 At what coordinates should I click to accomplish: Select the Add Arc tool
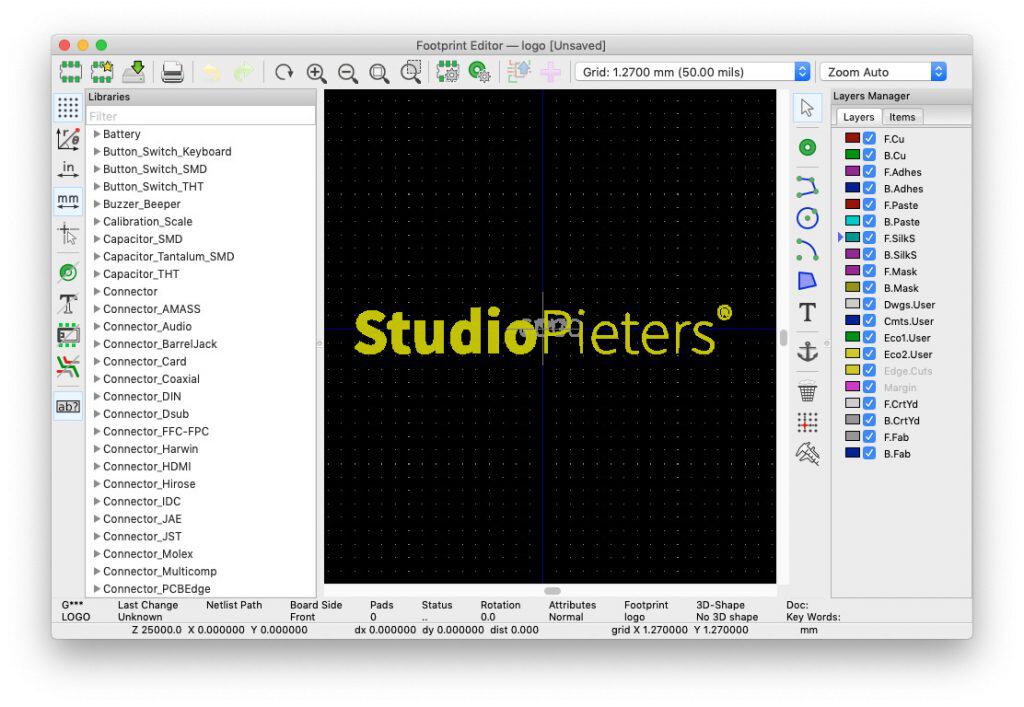[x=807, y=249]
